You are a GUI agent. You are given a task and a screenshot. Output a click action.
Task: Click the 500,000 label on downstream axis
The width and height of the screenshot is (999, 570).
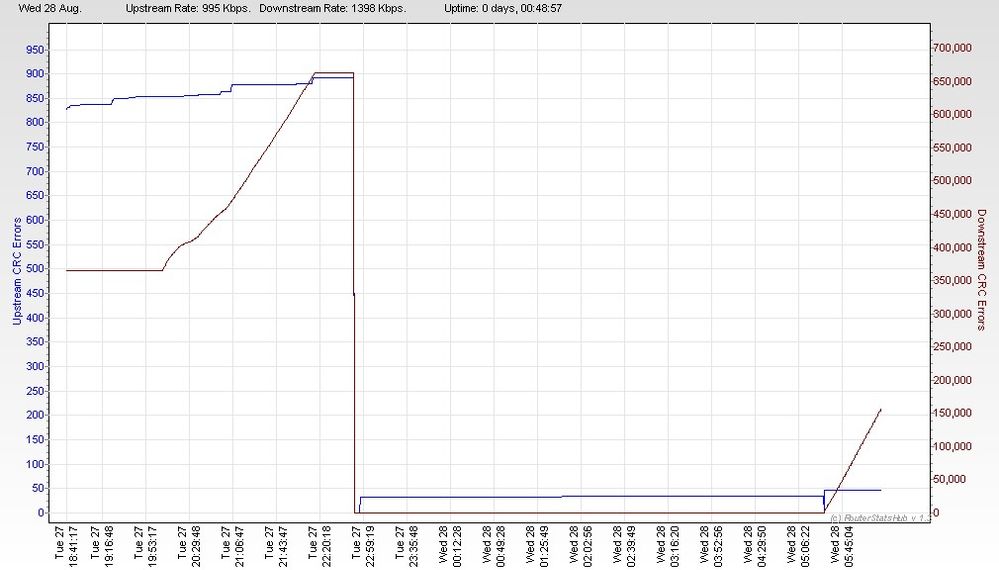(x=953, y=181)
